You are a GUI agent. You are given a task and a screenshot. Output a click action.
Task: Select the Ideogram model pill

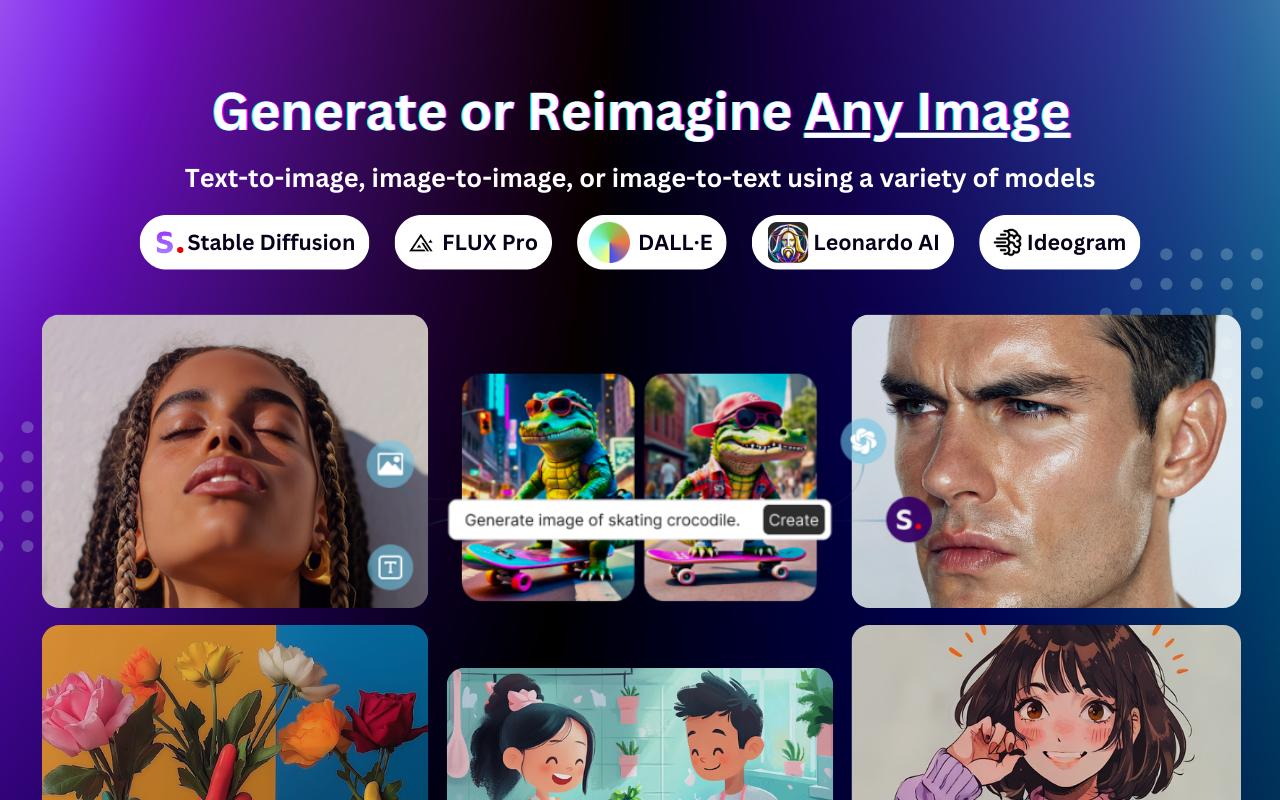[x=1059, y=242]
